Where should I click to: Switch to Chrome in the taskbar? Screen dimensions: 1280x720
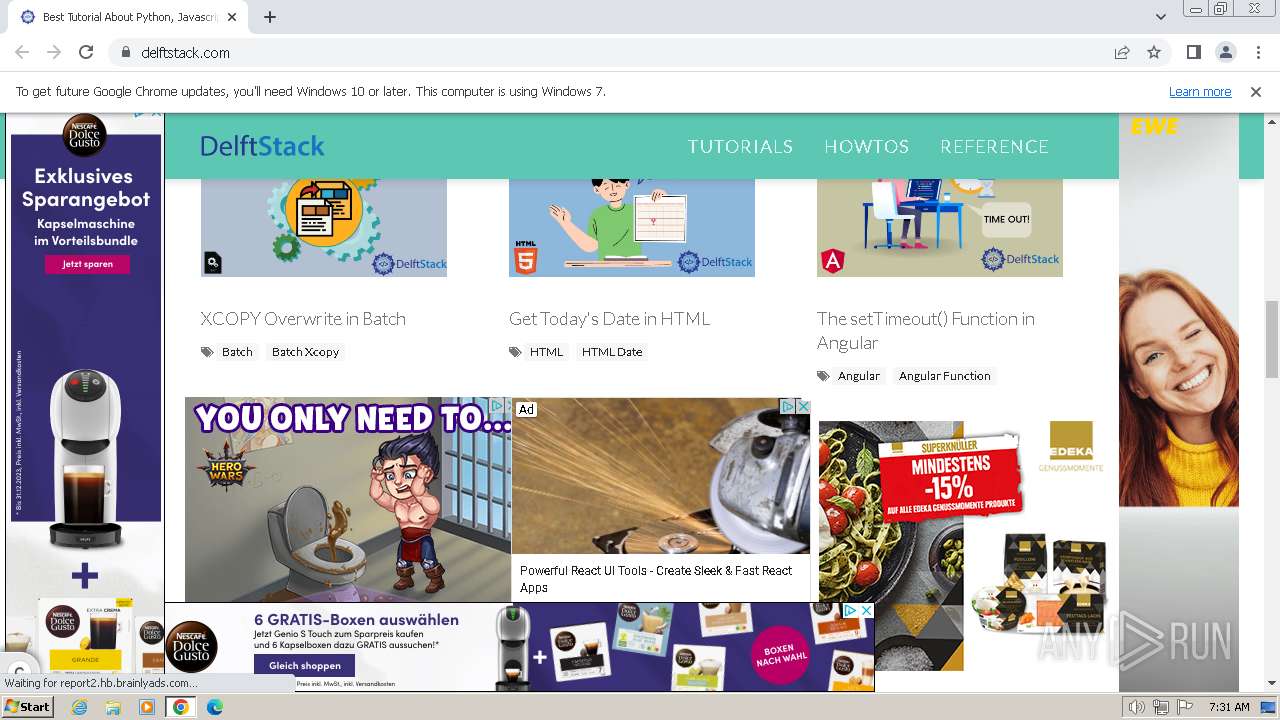coord(180,707)
